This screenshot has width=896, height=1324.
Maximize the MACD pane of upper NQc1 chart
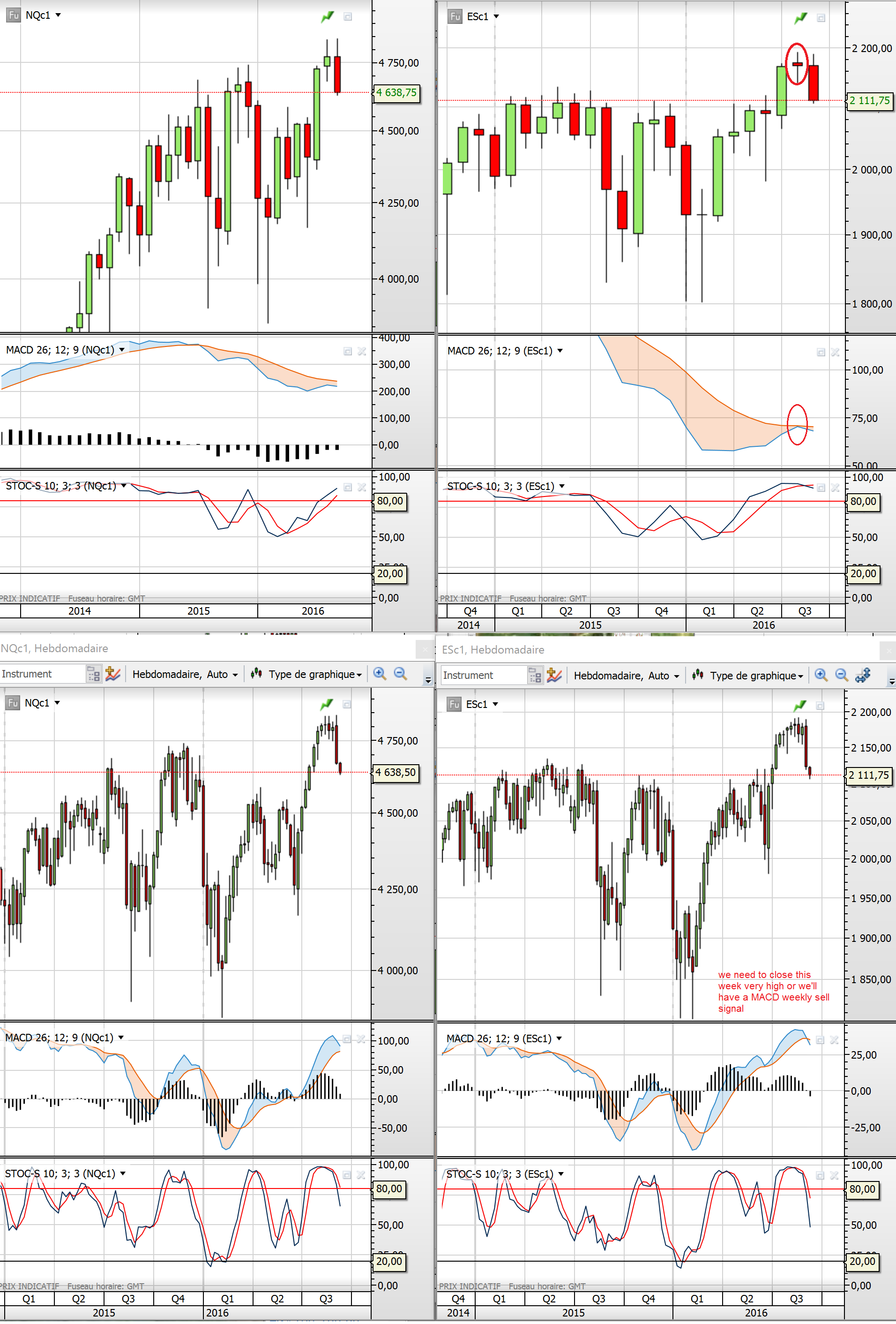coord(347,352)
